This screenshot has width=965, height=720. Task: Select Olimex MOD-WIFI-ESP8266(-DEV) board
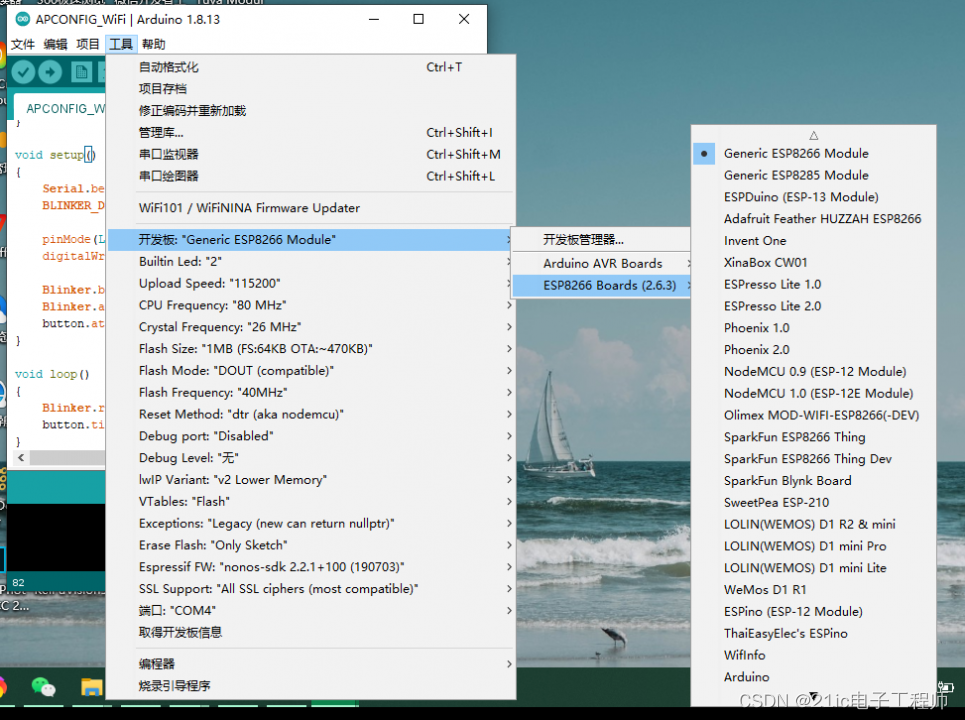(814, 415)
